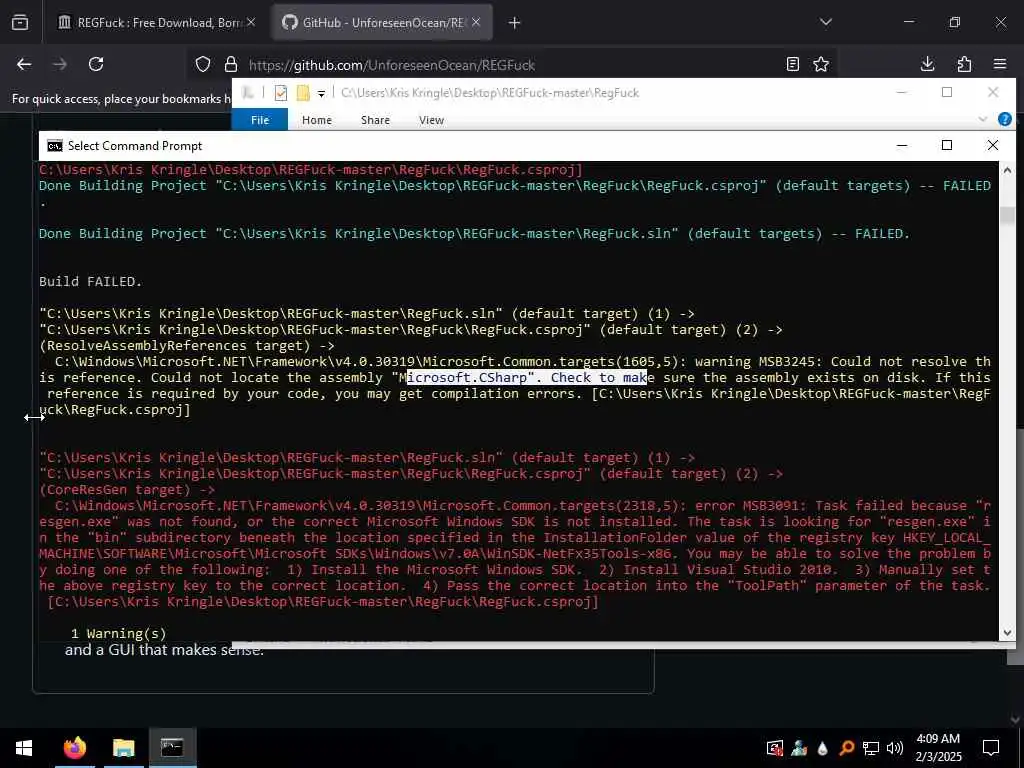The image size is (1024, 768).
Task: Open a new browser tab
Action: [x=515, y=23]
